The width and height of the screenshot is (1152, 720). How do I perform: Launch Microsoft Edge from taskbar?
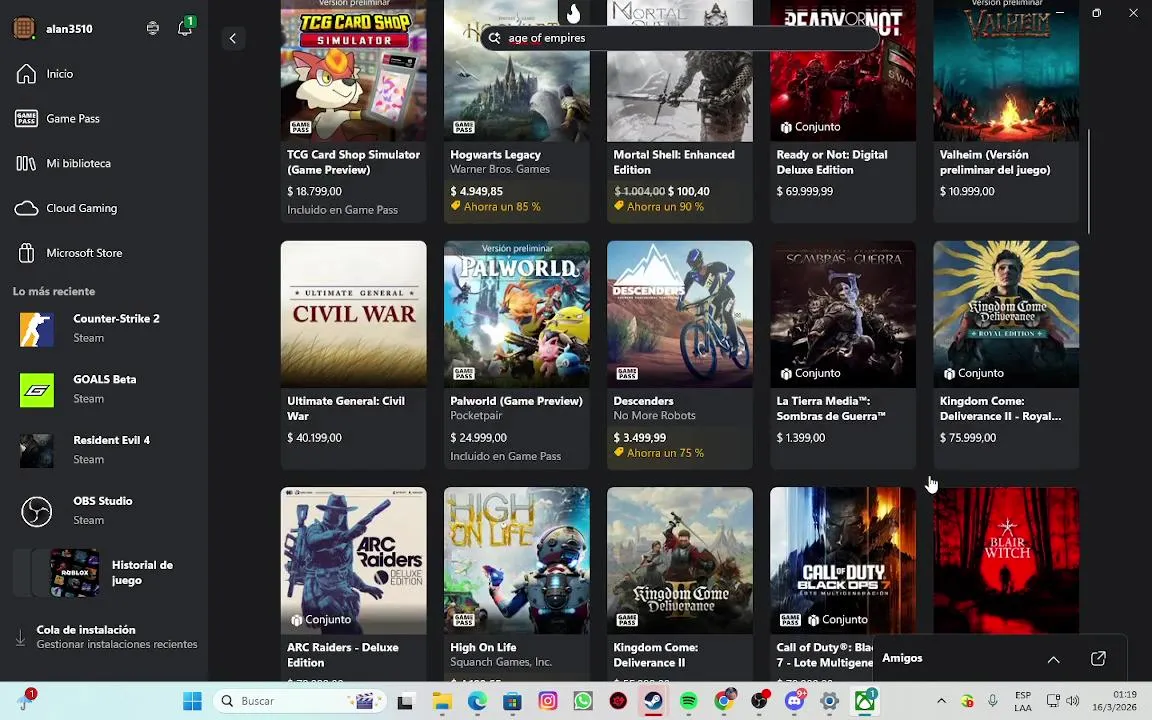coord(477,701)
